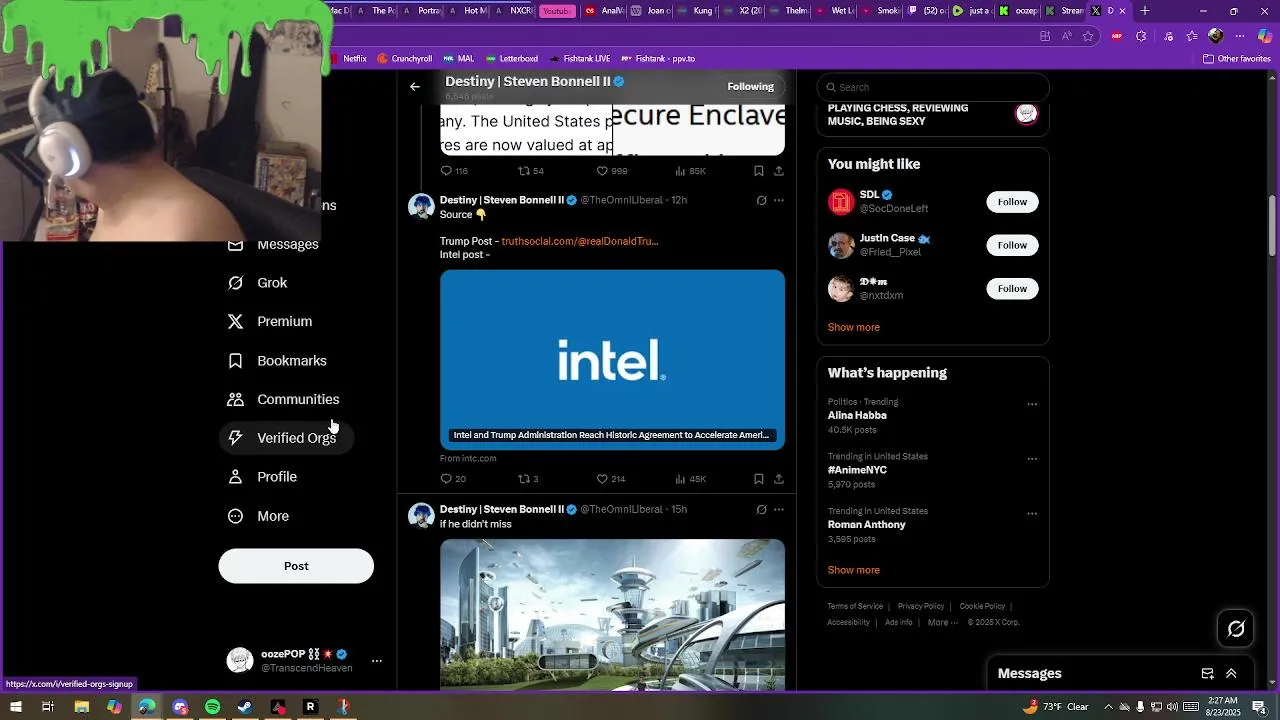Like the Intel Source post
The width and height of the screenshot is (1280, 720).
click(611, 479)
